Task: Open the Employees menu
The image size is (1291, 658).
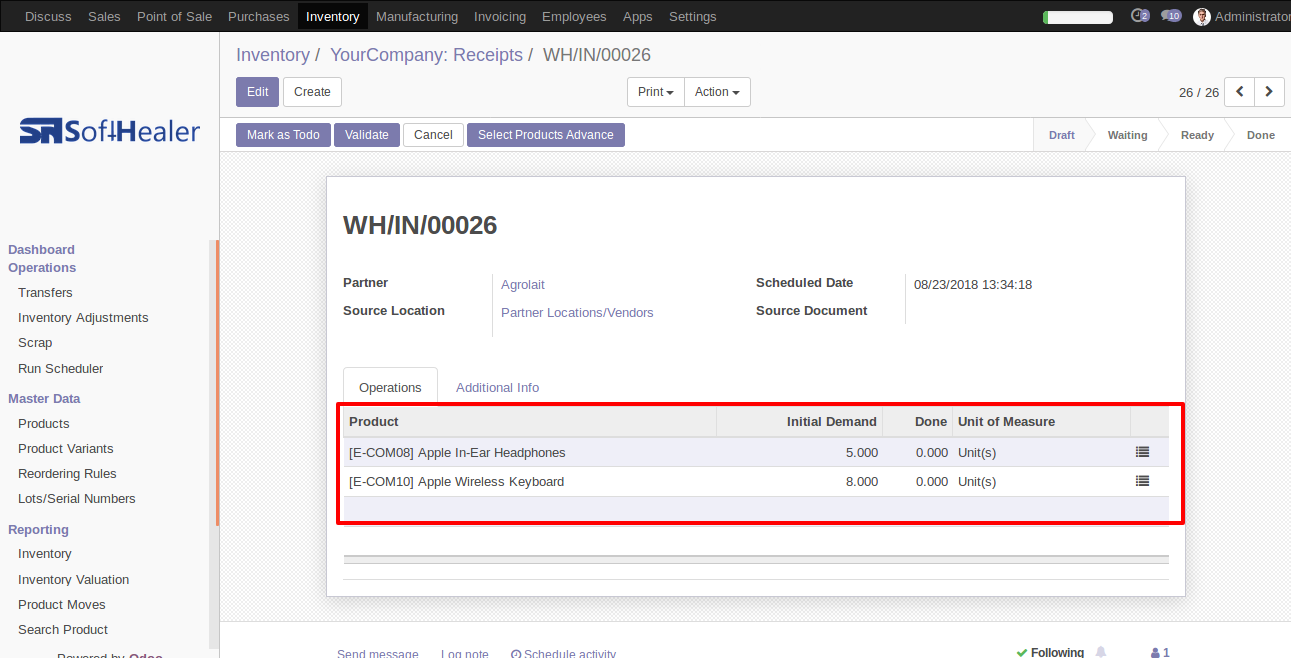Action: click(x=574, y=17)
